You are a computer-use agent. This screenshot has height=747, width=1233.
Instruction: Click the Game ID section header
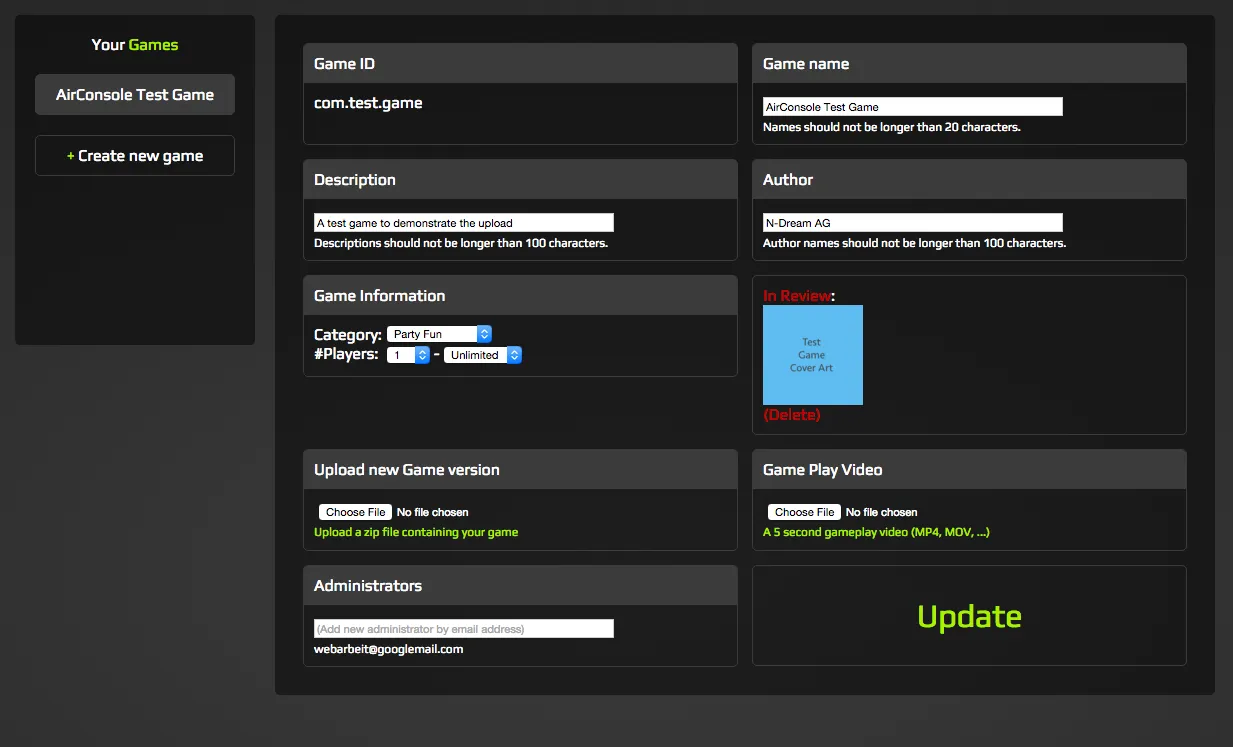[x=520, y=63]
